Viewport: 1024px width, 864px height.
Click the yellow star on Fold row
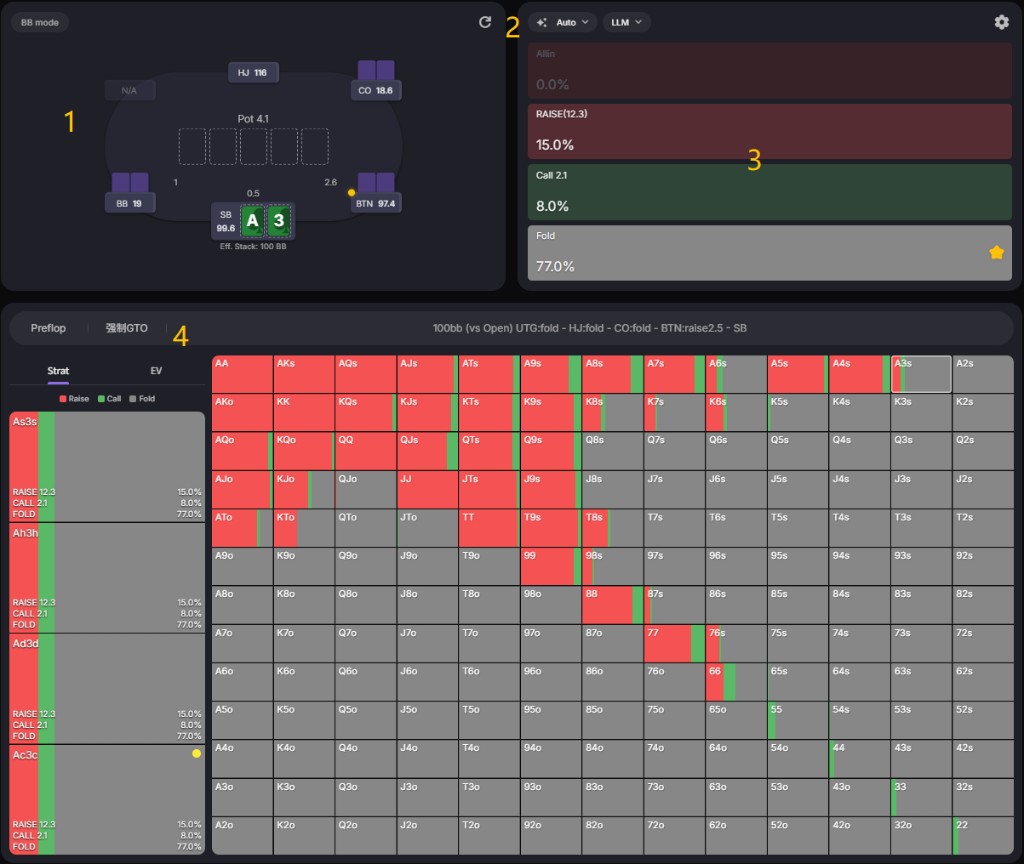tap(996, 252)
